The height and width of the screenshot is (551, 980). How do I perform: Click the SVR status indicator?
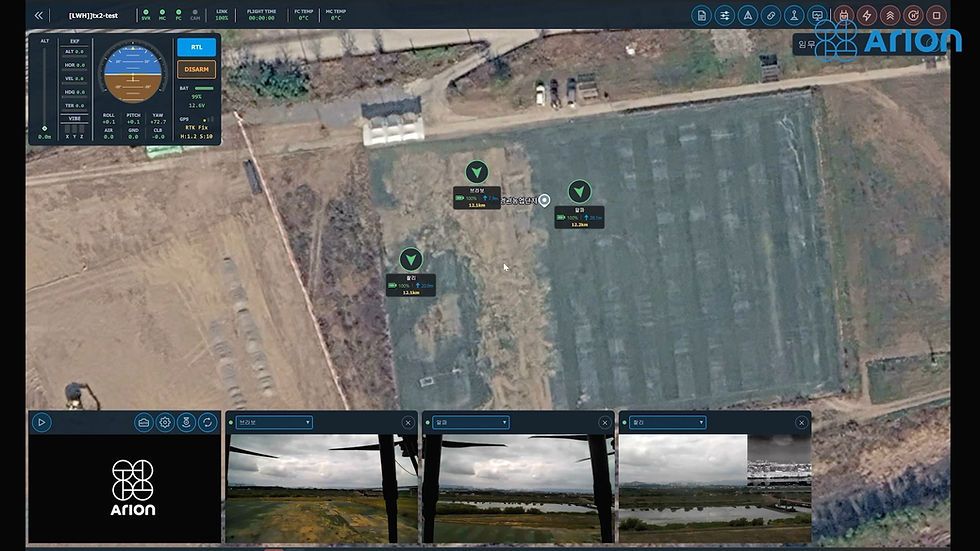tap(146, 15)
